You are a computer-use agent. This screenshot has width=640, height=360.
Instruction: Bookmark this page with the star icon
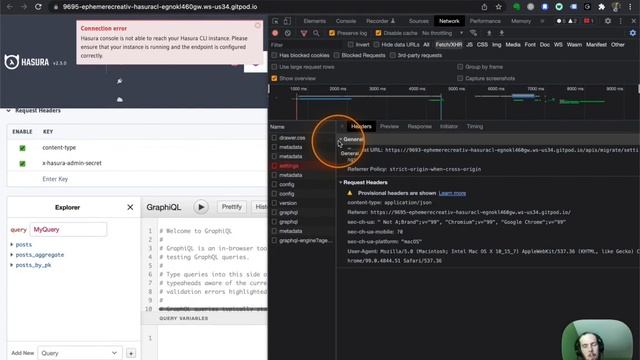tap(498, 7)
